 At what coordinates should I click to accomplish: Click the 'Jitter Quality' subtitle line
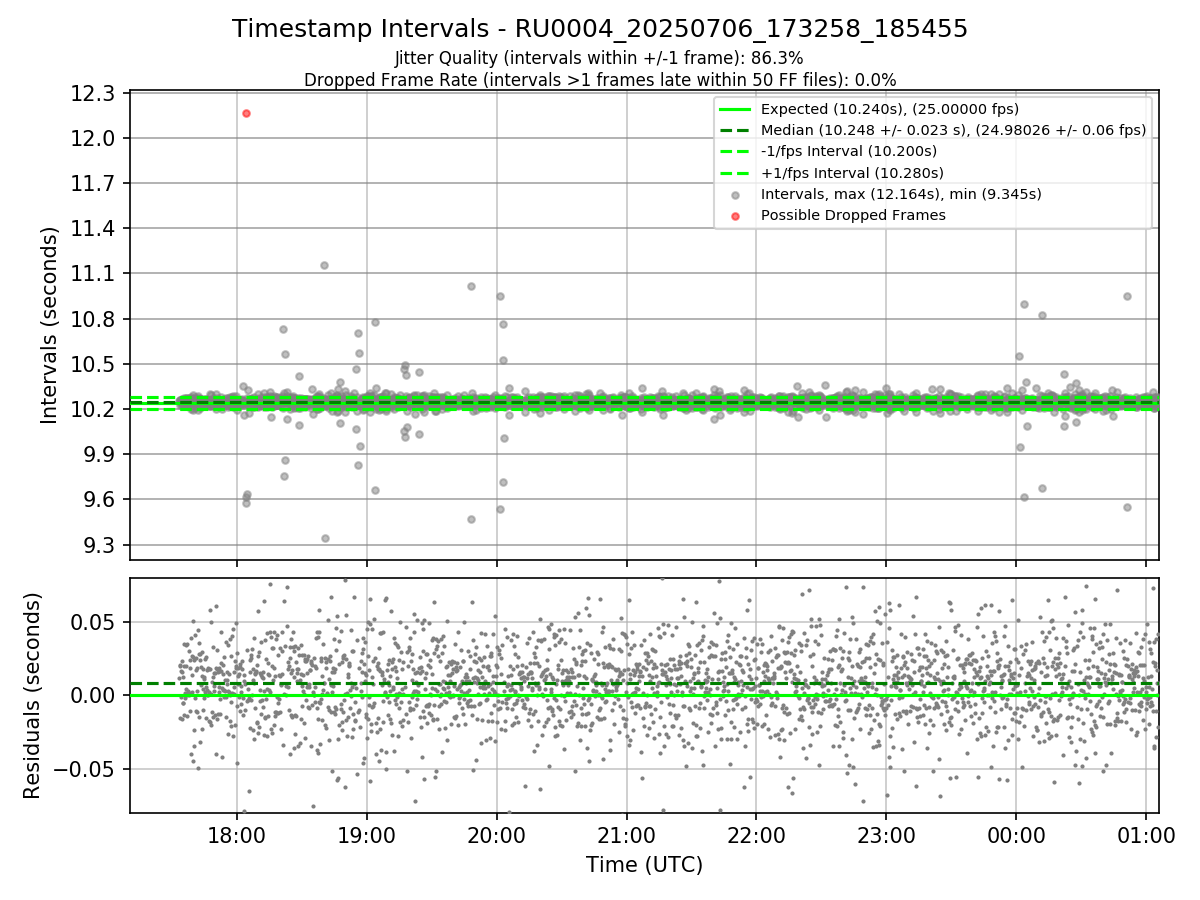click(x=600, y=58)
